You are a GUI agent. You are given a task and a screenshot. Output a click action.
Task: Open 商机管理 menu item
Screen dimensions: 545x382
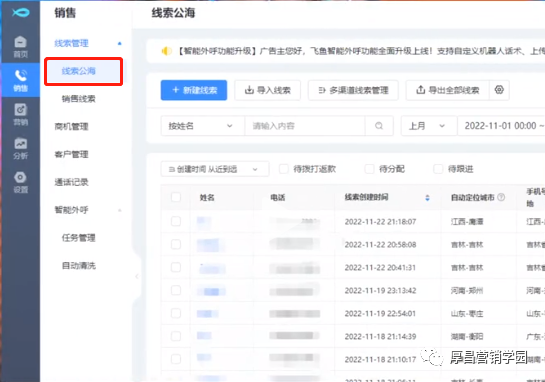click(72, 127)
